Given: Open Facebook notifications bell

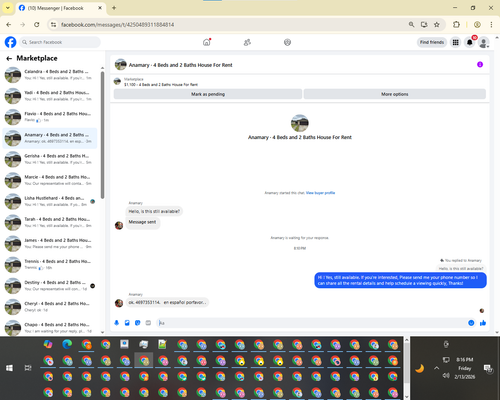Looking at the screenshot, I should (x=470, y=42).
